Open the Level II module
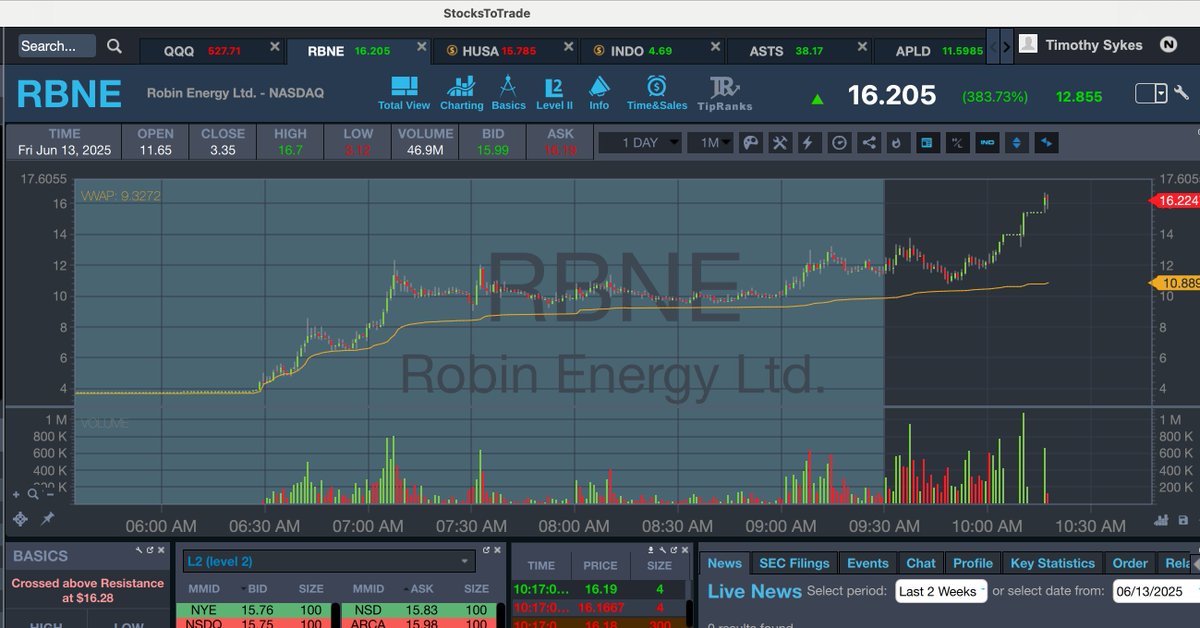Viewport: 1200px width, 628px height. pos(554,93)
